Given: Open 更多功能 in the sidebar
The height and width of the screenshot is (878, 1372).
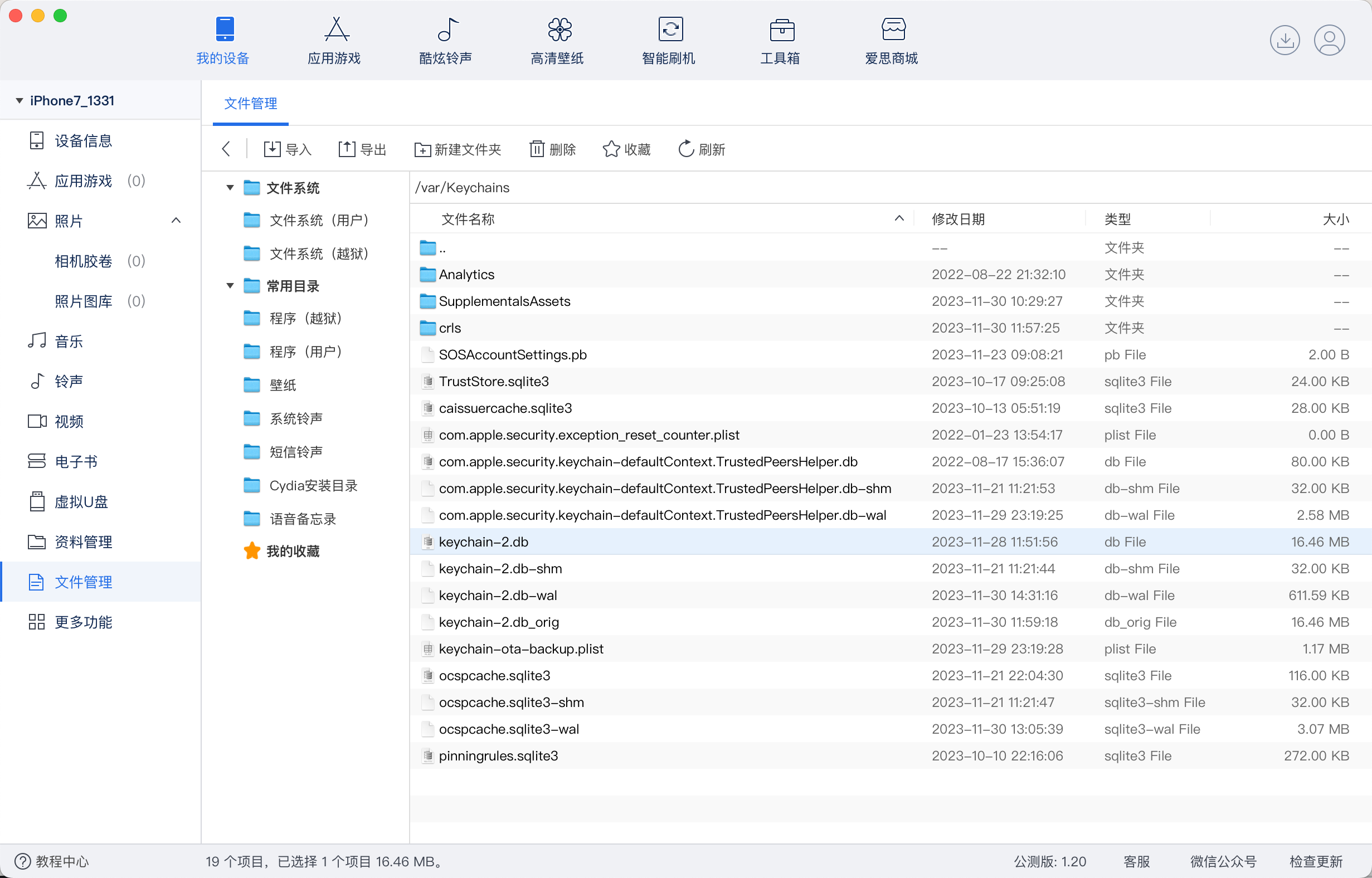Looking at the screenshot, I should click(100, 622).
